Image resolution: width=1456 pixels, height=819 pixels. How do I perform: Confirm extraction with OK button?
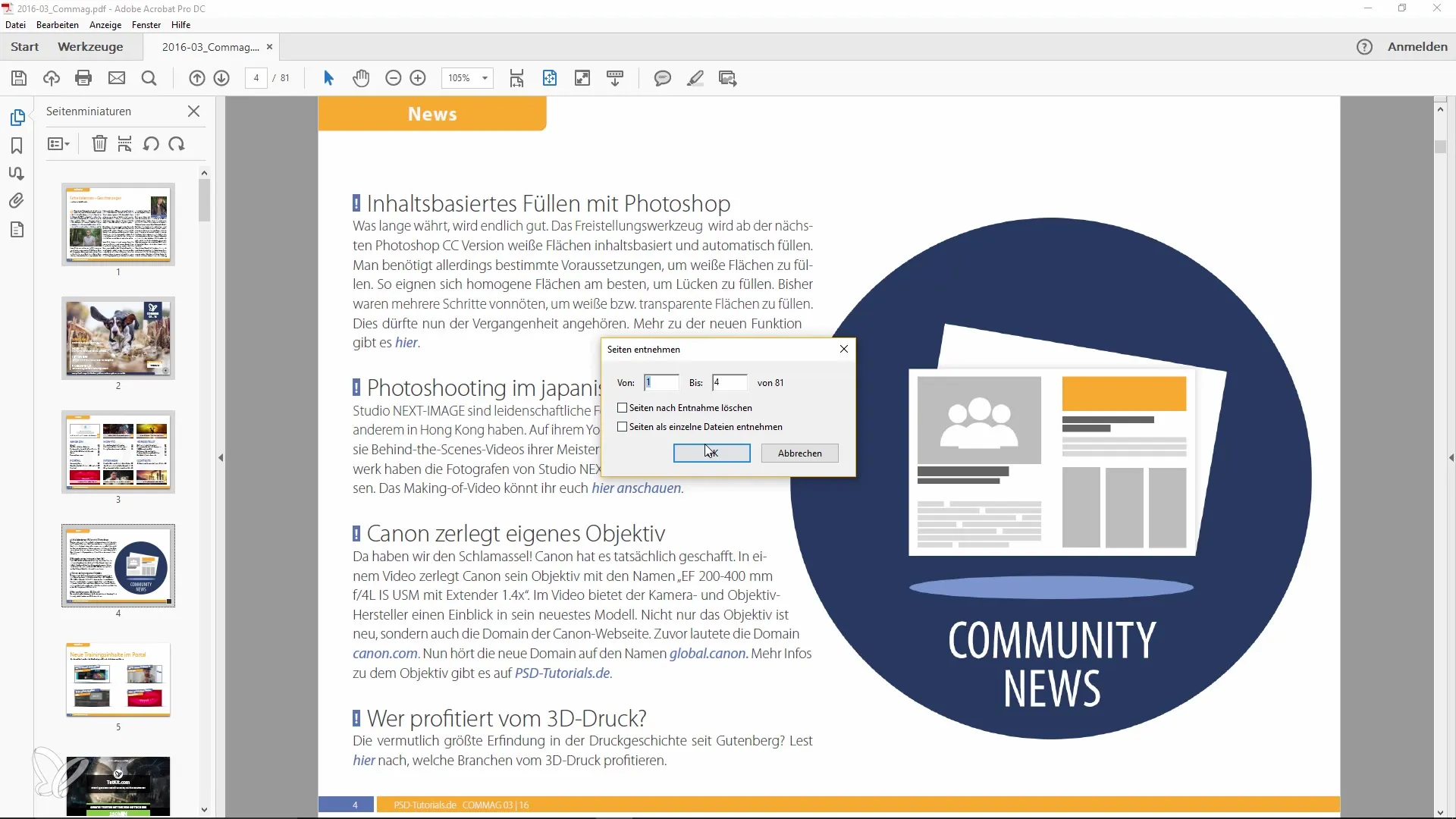click(711, 453)
